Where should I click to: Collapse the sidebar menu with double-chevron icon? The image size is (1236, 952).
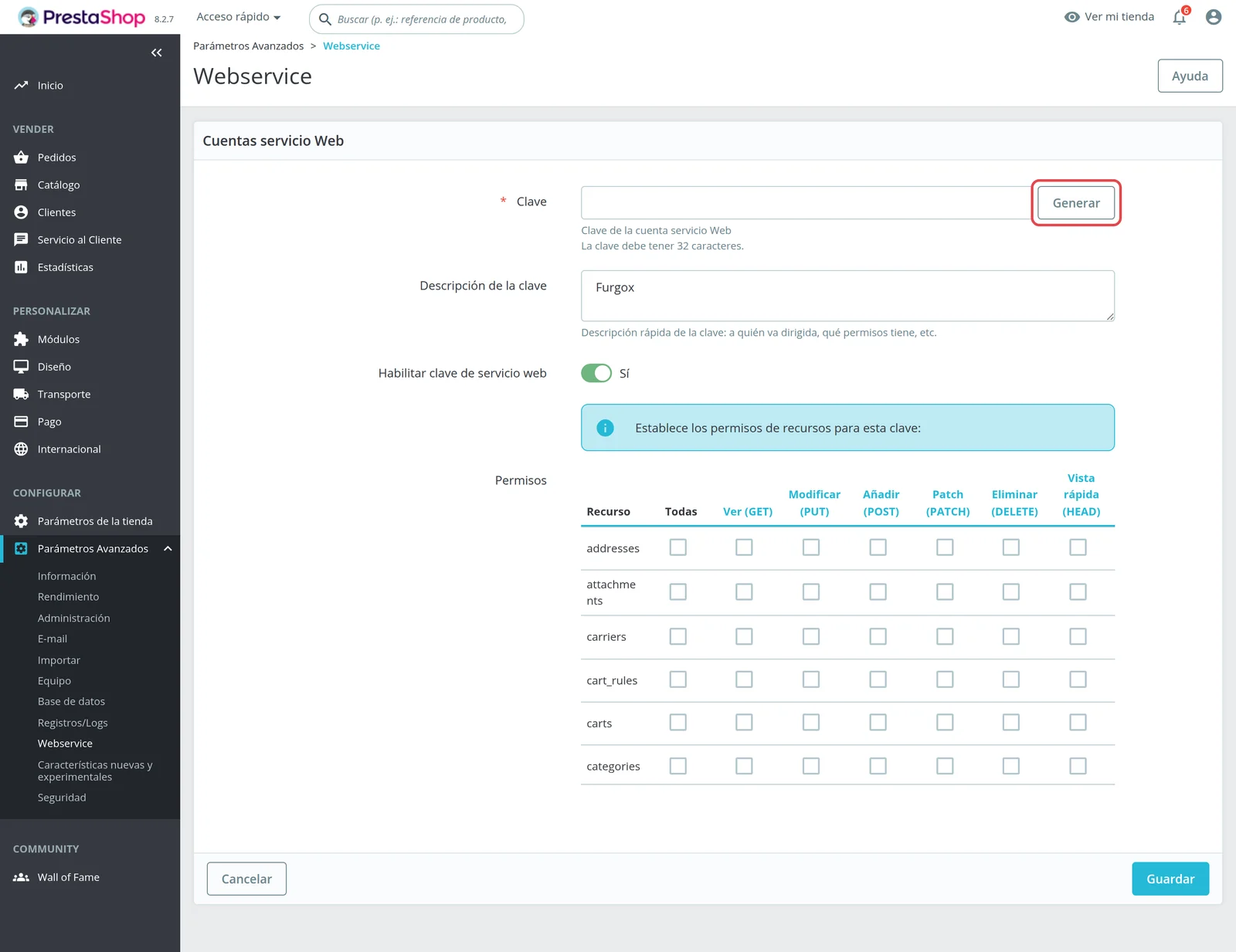click(157, 53)
